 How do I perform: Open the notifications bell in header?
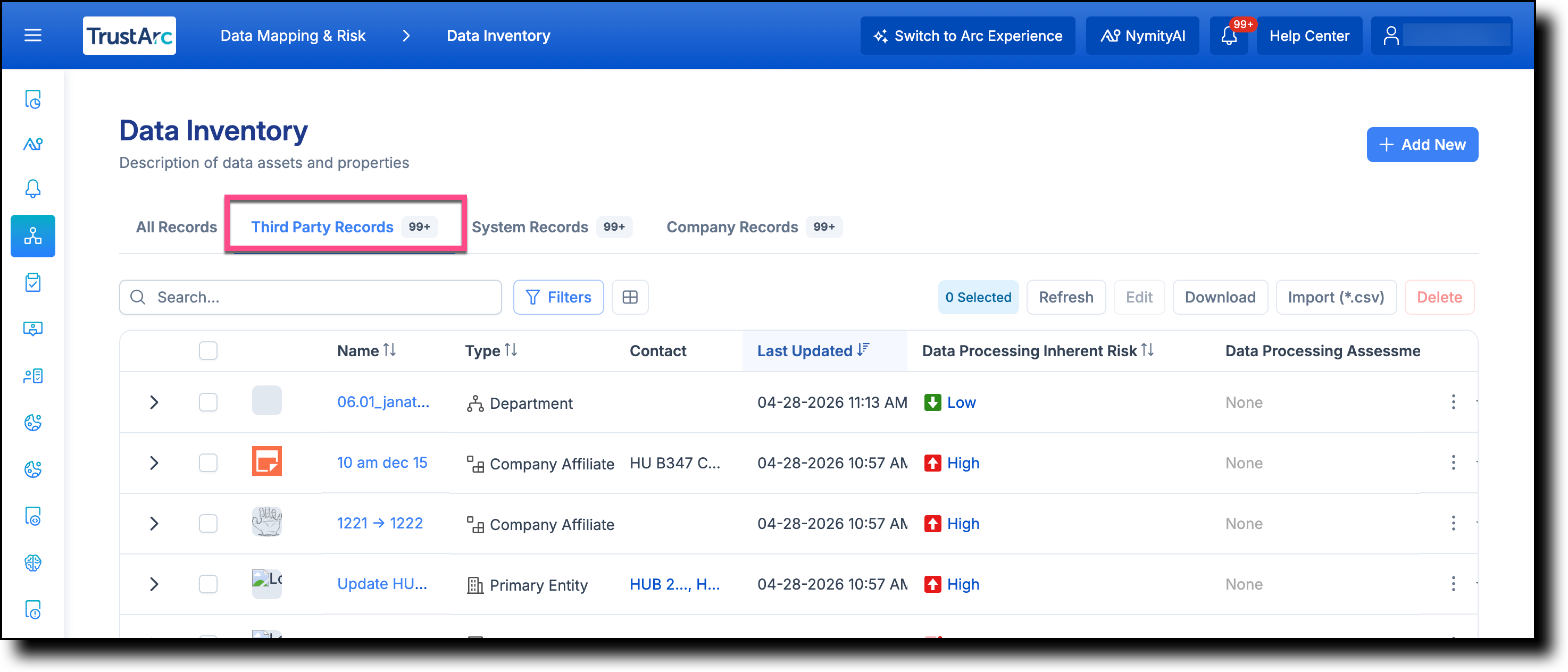(1229, 36)
